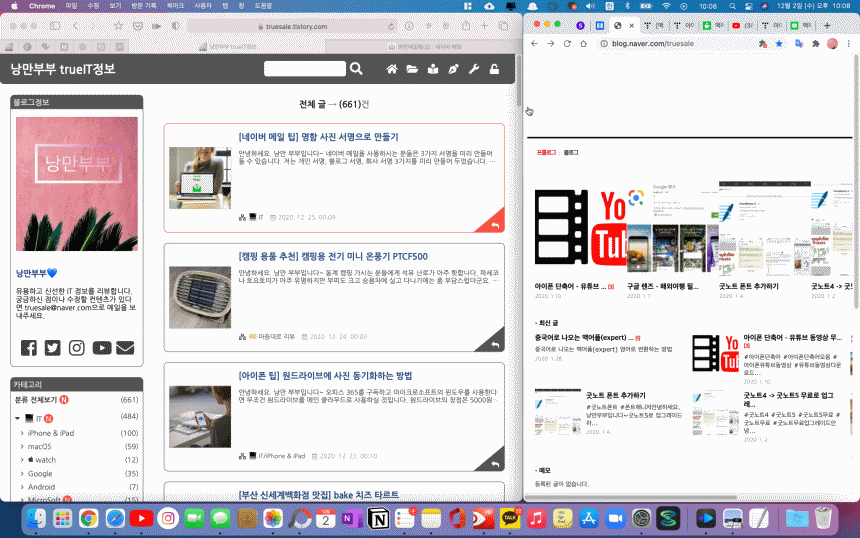860x538 pixels.
Task: Click the Safari address bar truesale.tistory.com
Action: point(292,26)
